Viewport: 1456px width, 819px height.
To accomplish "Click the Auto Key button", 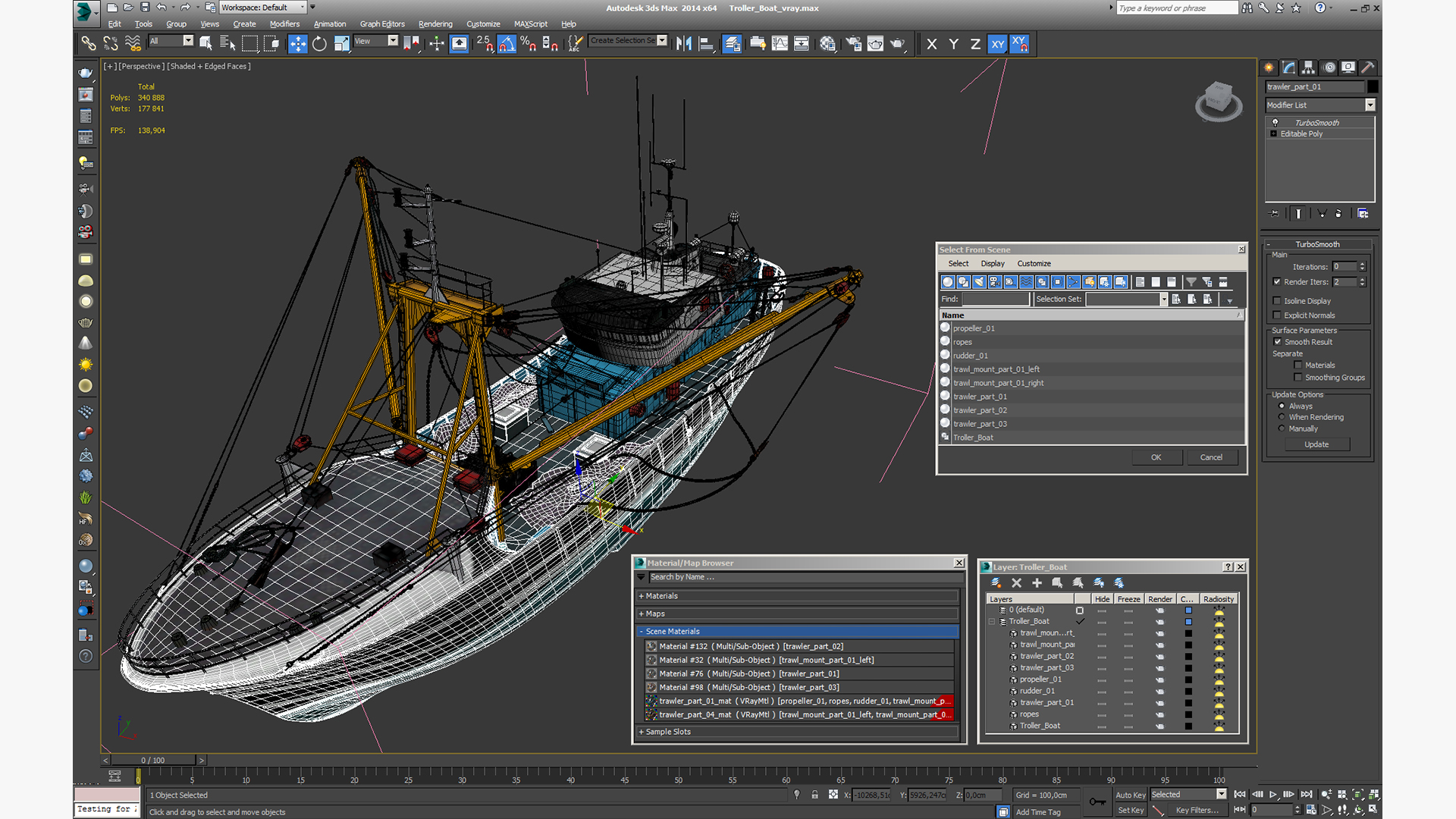I will (1130, 795).
